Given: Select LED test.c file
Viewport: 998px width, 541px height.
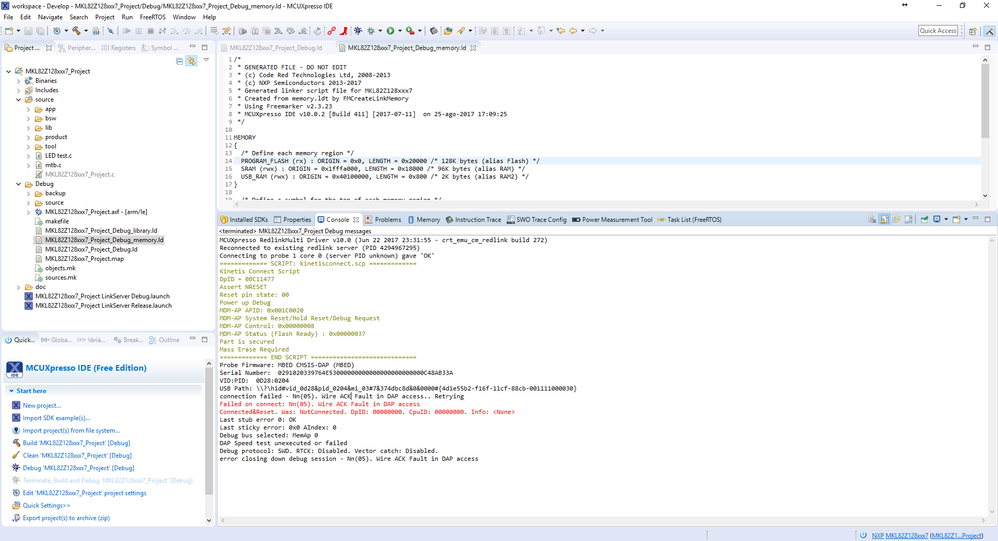Looking at the screenshot, I should pyautogui.click(x=58, y=156).
